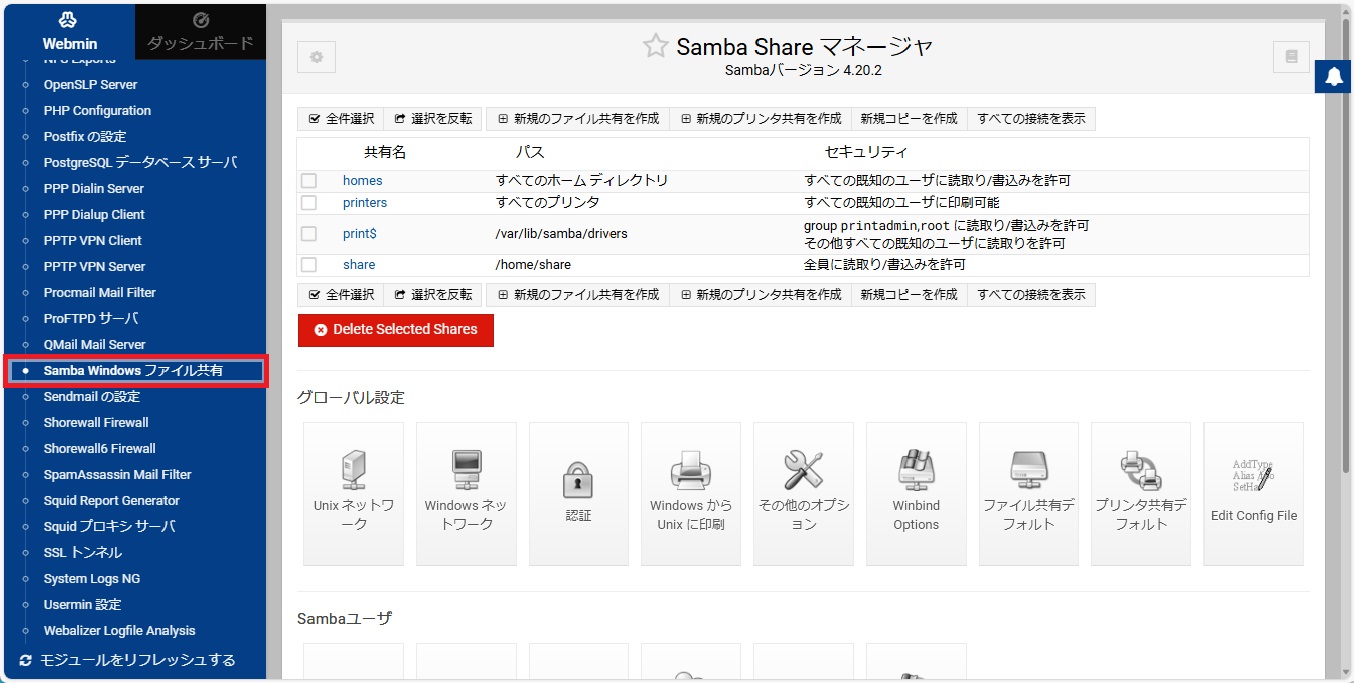The image size is (1354, 683).
Task: Tick the checkbox for printers share
Action: [309, 203]
